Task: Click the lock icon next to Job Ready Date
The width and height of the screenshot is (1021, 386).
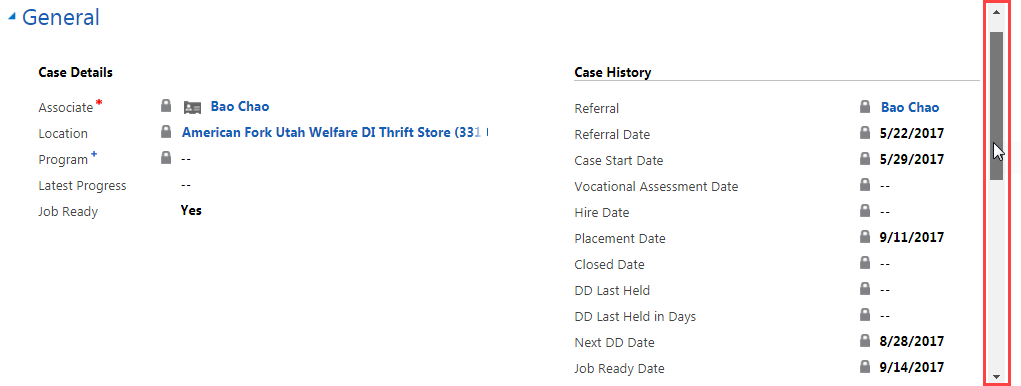Action: click(865, 367)
